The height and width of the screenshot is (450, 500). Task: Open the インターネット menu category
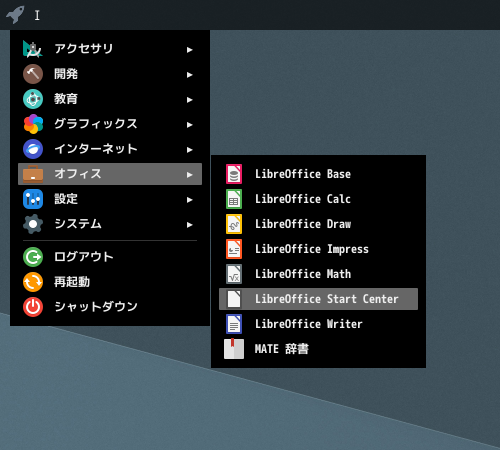[110, 149]
